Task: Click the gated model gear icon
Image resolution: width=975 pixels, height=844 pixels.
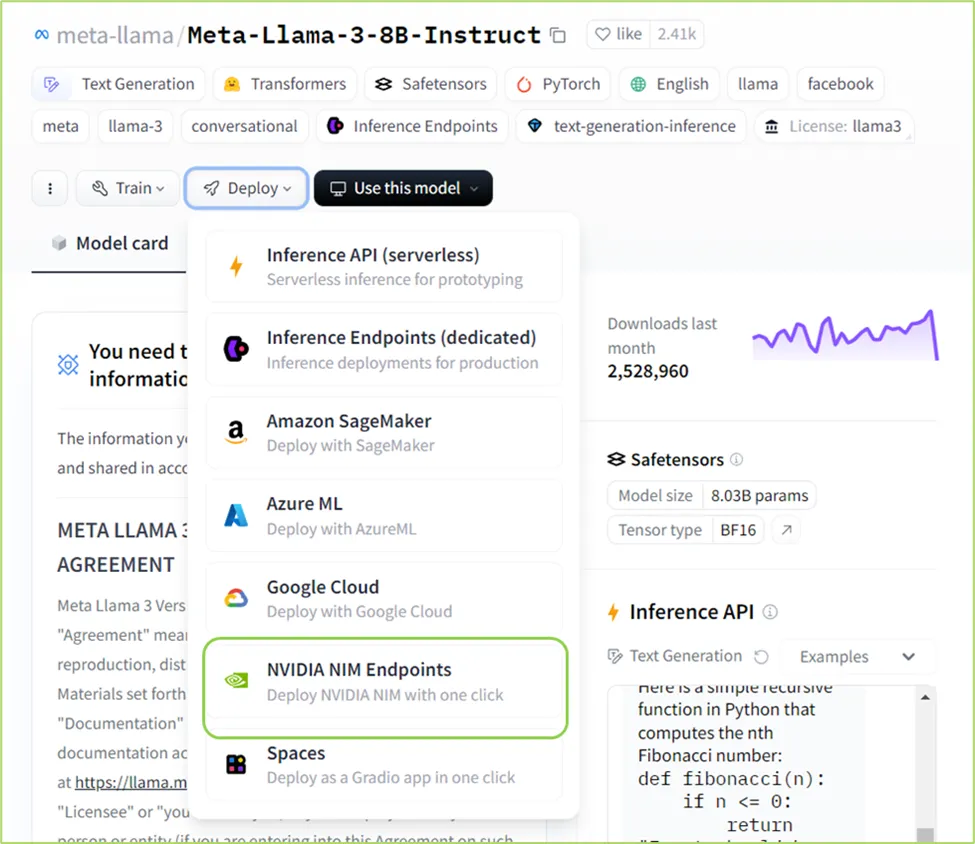Action: [68, 365]
